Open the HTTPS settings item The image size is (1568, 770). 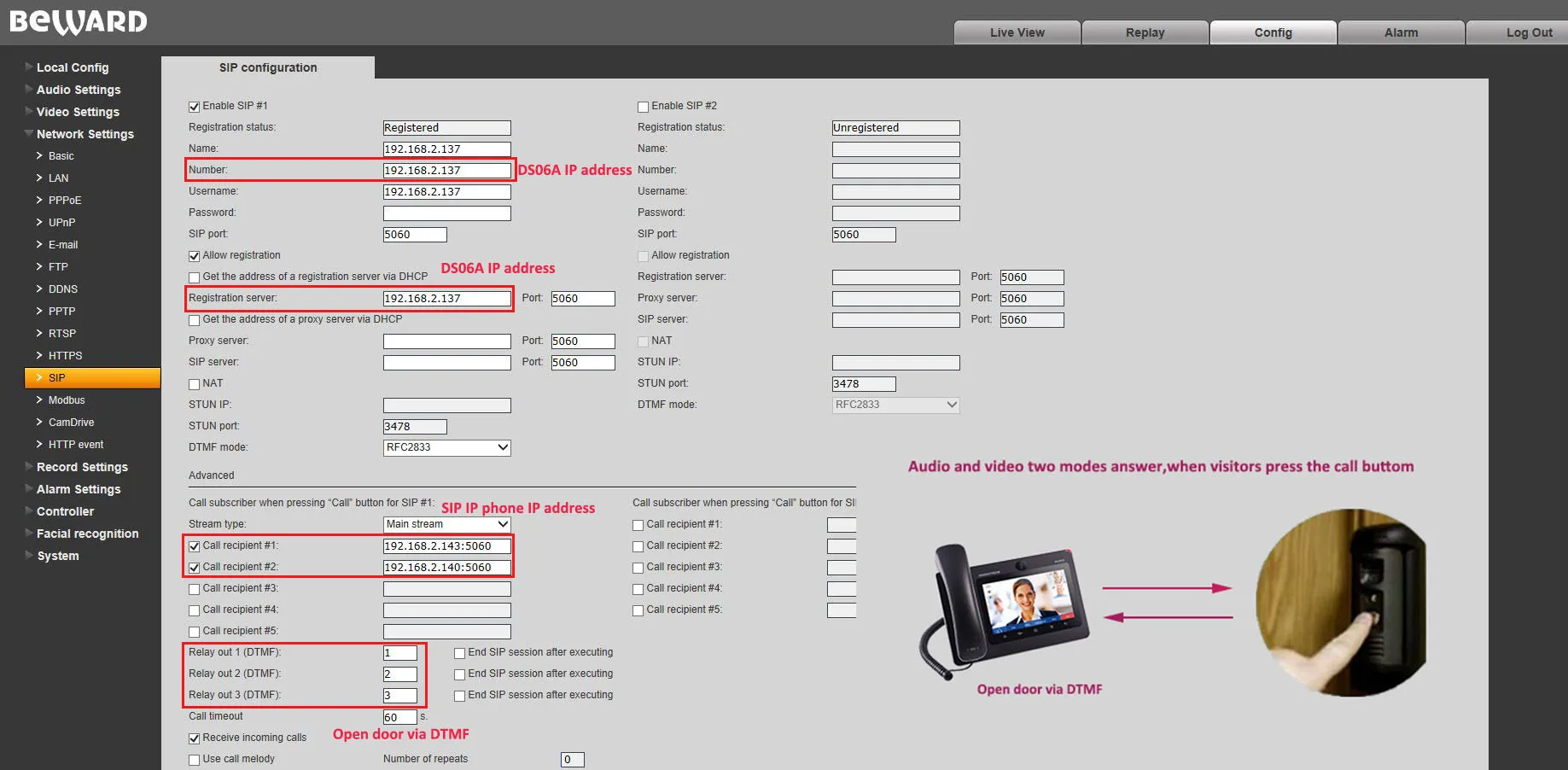point(65,356)
